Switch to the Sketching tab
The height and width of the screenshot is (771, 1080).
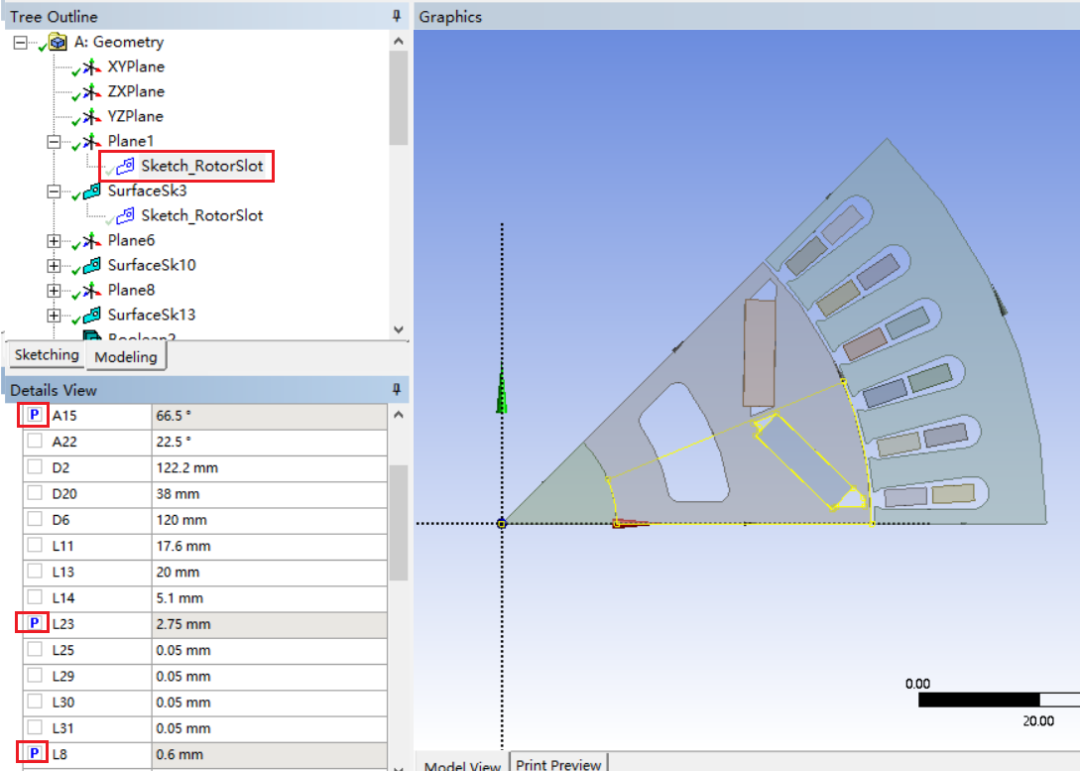point(46,355)
